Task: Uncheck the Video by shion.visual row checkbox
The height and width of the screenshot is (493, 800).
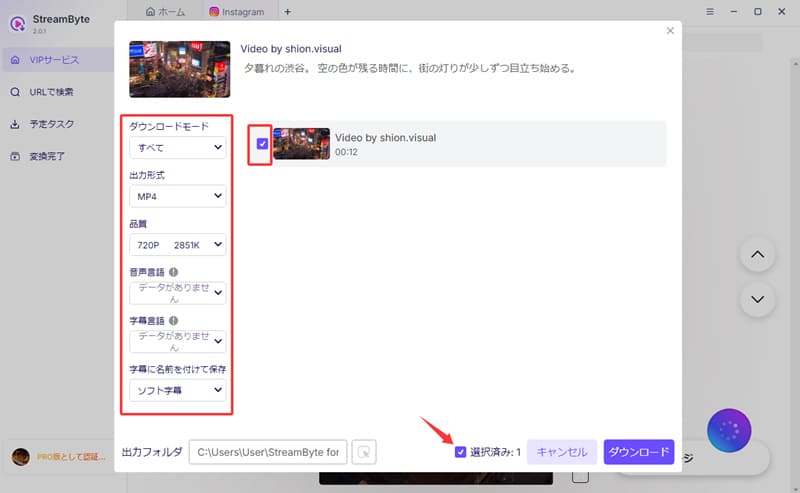Action: click(262, 144)
